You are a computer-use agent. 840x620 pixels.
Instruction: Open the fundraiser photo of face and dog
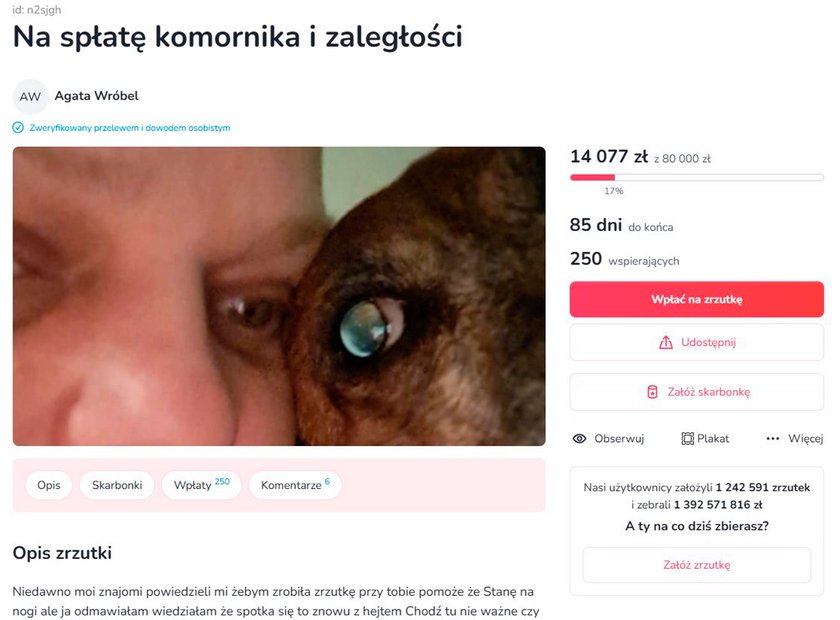279,296
